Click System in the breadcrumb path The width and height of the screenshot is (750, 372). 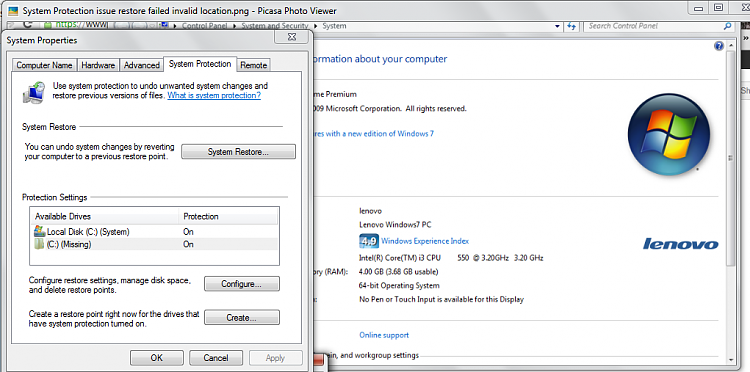point(334,26)
